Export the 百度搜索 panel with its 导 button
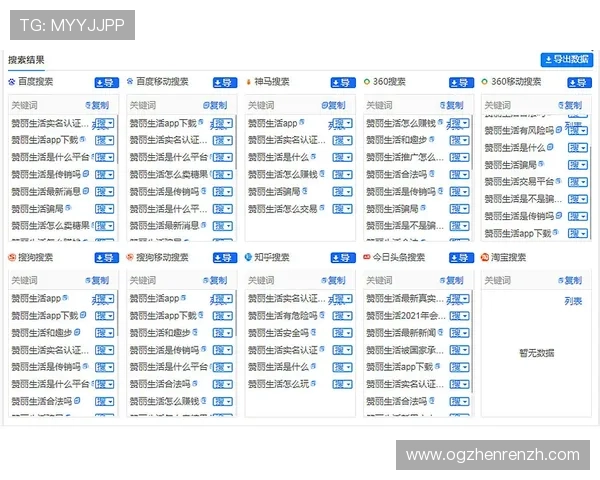 [x=107, y=83]
